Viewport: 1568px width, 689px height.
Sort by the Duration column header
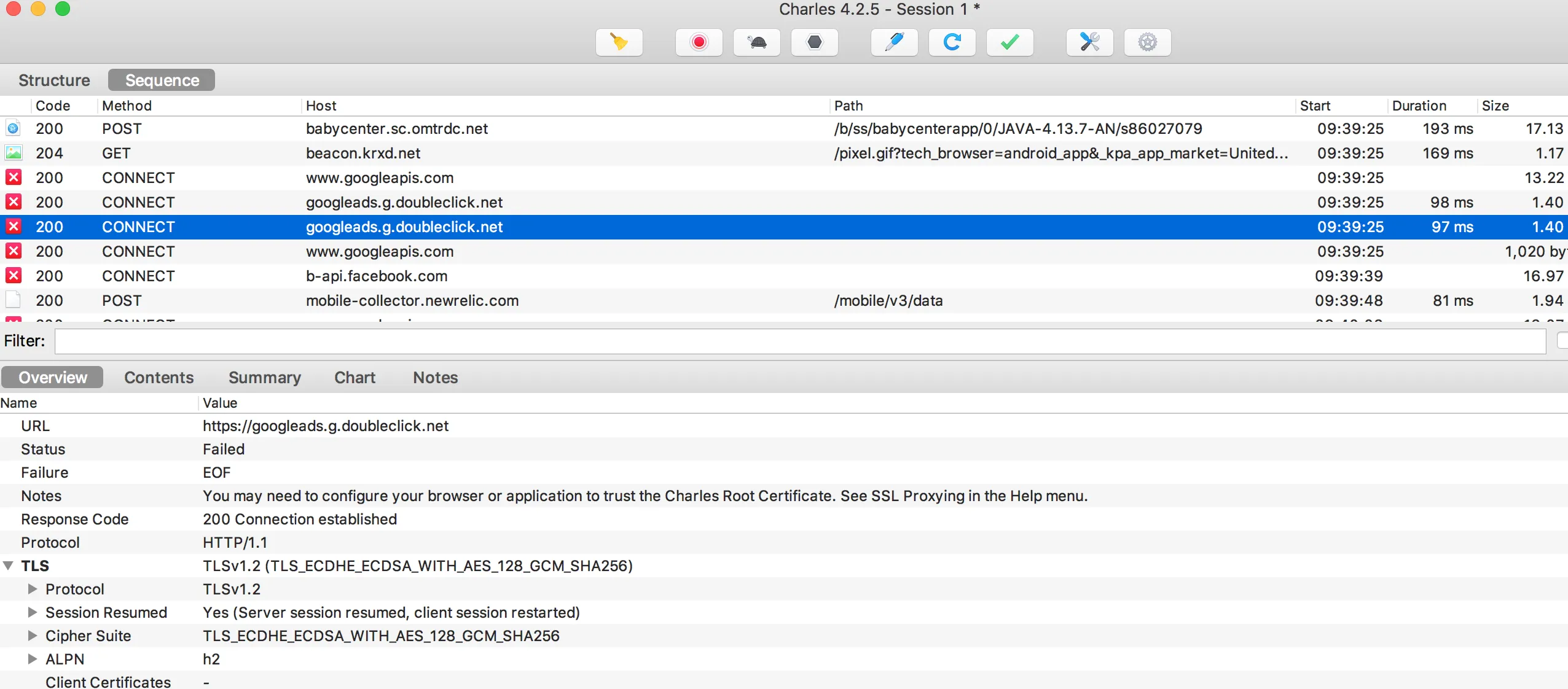(x=1419, y=106)
